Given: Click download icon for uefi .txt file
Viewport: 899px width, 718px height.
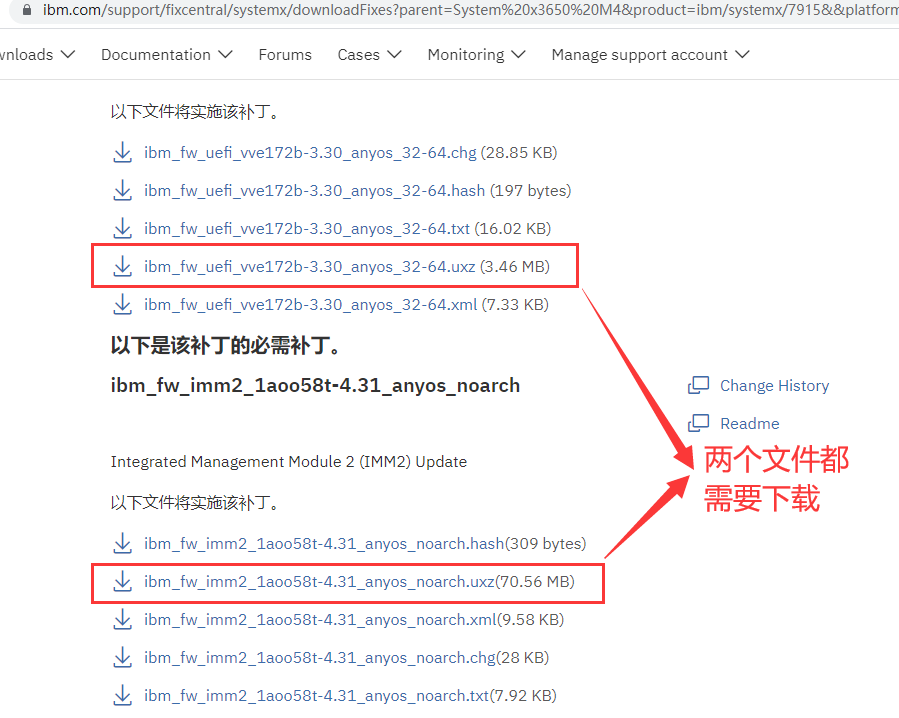Looking at the screenshot, I should pos(122,228).
